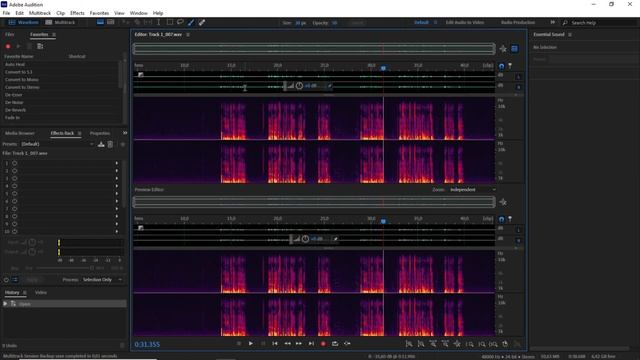The height and width of the screenshot is (360, 640).
Task: Open effect menu arrow for slot 6
Action: 117,201
